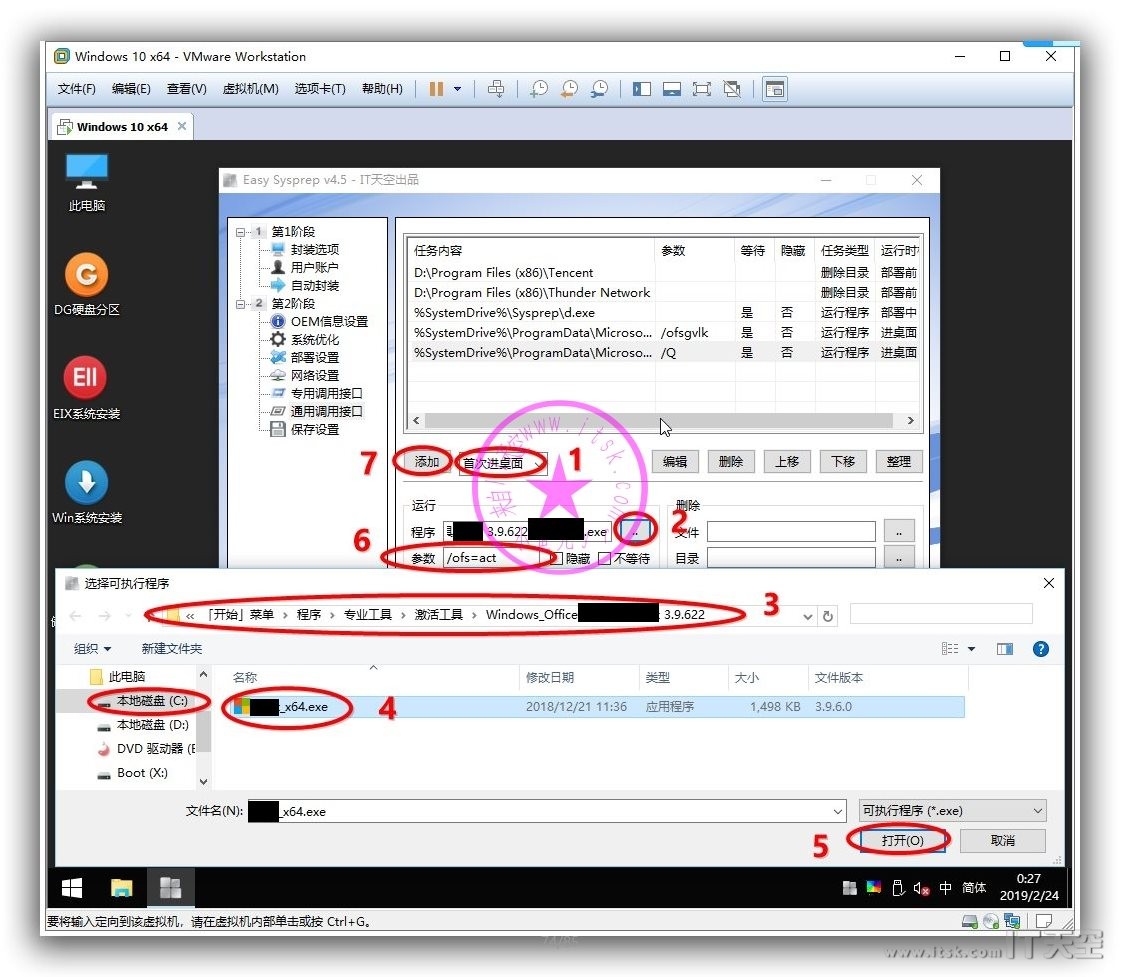
Task: Select the Thunder Network task row
Action: (x=664, y=292)
